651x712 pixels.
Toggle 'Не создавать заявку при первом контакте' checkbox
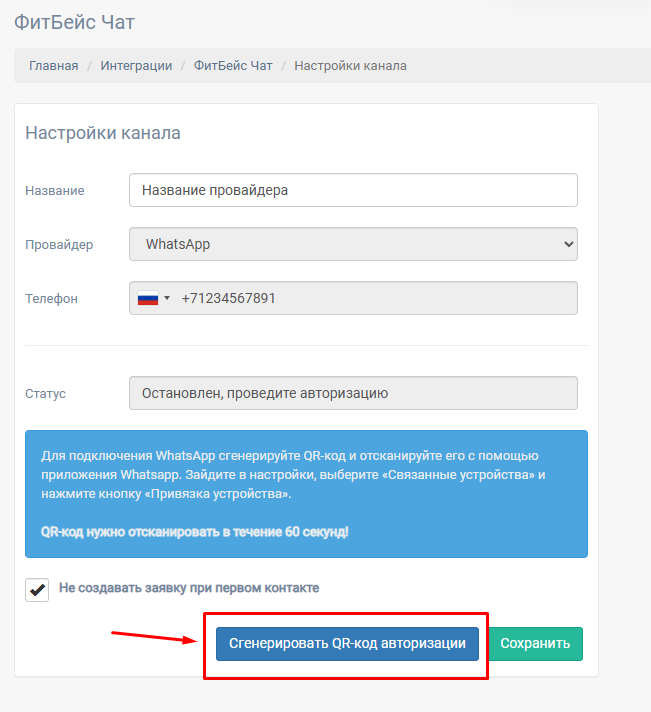(37, 590)
